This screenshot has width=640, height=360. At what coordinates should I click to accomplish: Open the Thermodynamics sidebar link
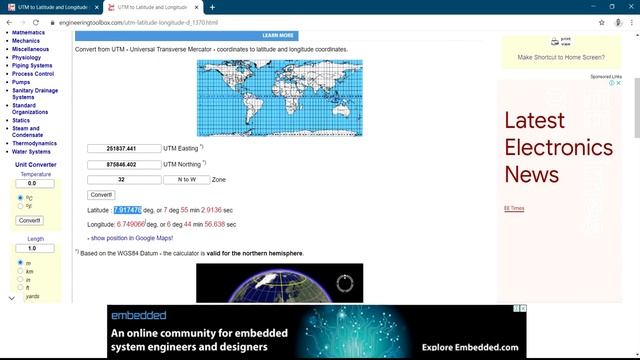coord(34,143)
